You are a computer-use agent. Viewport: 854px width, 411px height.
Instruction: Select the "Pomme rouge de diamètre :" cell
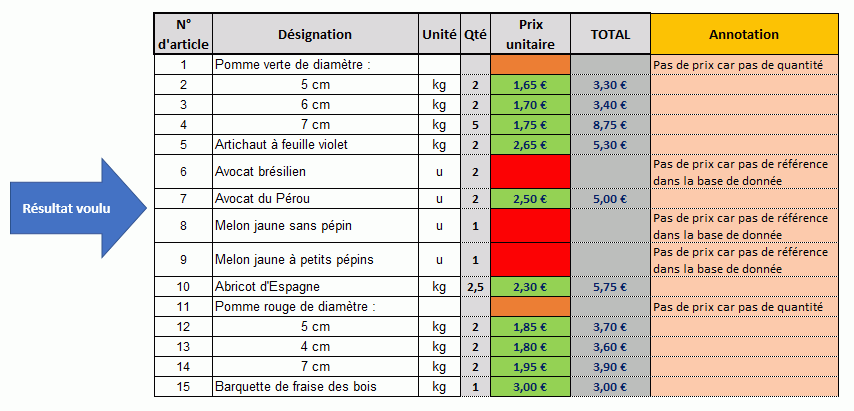click(x=316, y=306)
